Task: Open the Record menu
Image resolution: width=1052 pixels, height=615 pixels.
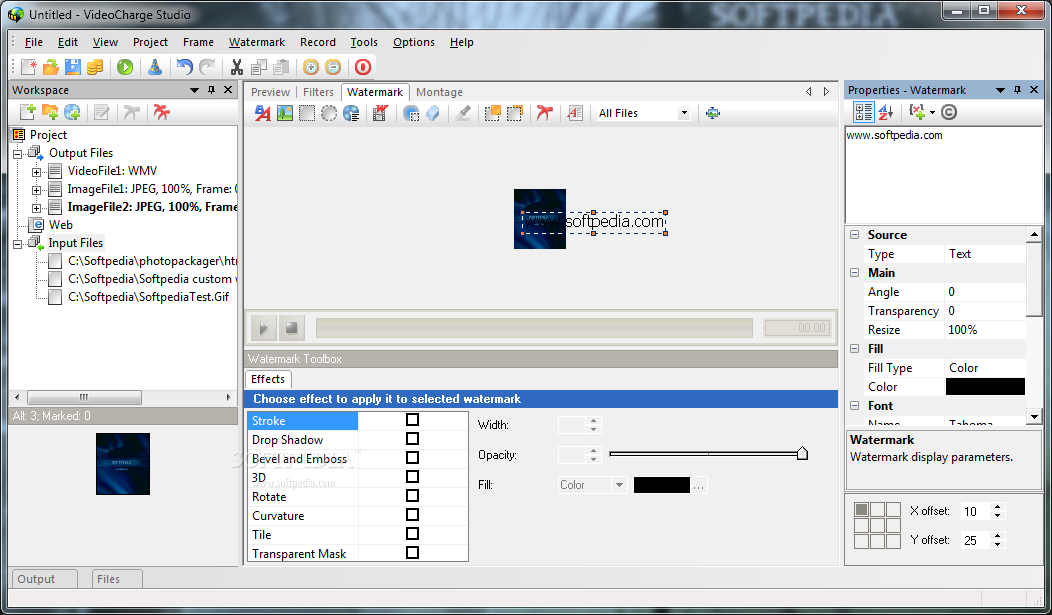Action: [x=317, y=42]
